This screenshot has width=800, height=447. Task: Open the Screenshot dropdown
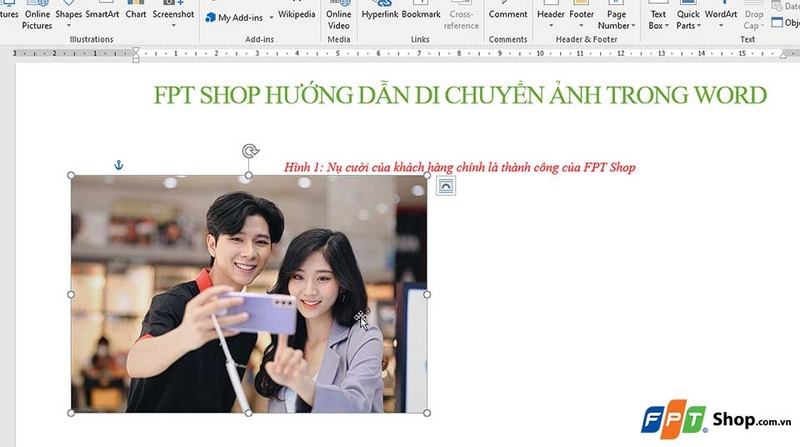pyautogui.click(x=173, y=16)
